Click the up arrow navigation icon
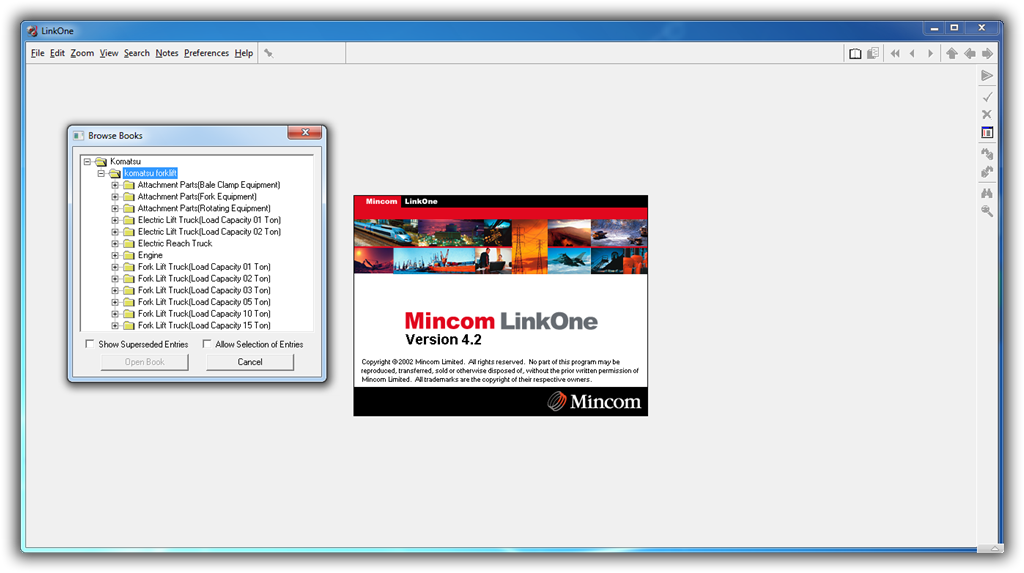This screenshot has width=1024, height=573. 952,54
